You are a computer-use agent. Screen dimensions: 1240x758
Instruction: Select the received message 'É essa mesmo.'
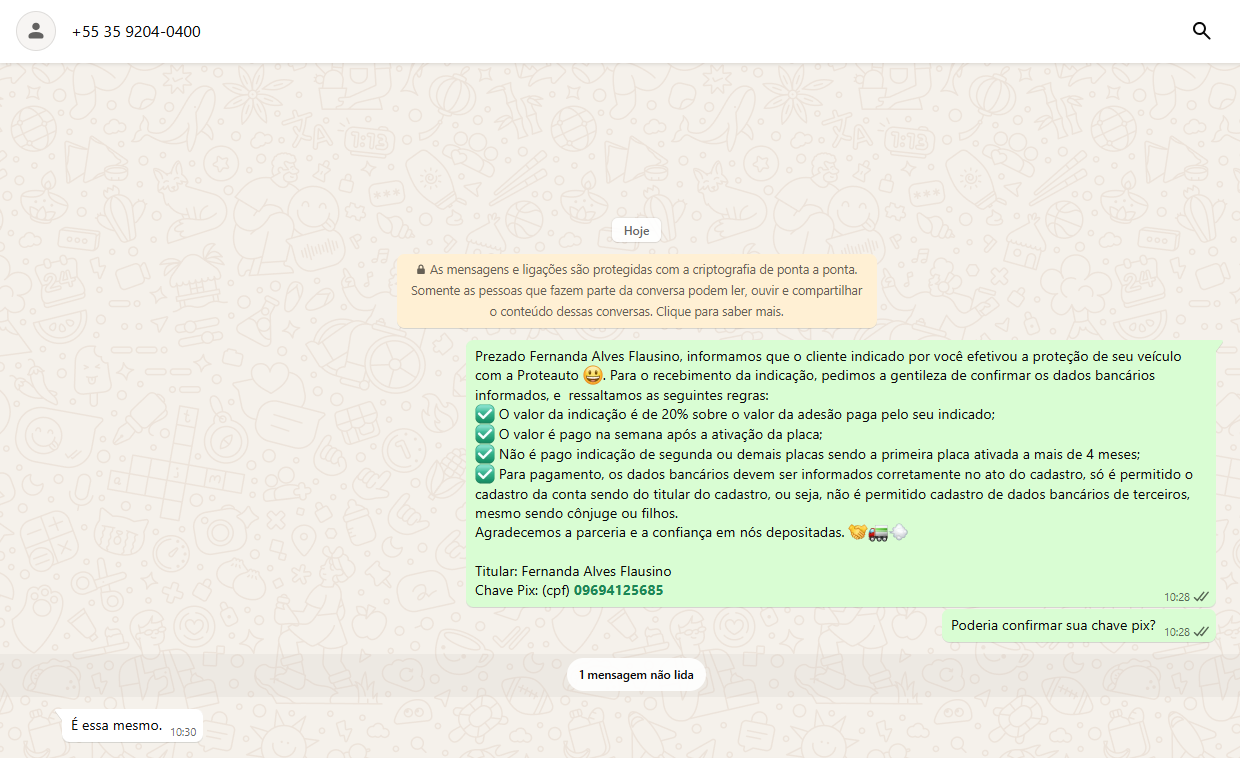pyautogui.click(x=116, y=725)
